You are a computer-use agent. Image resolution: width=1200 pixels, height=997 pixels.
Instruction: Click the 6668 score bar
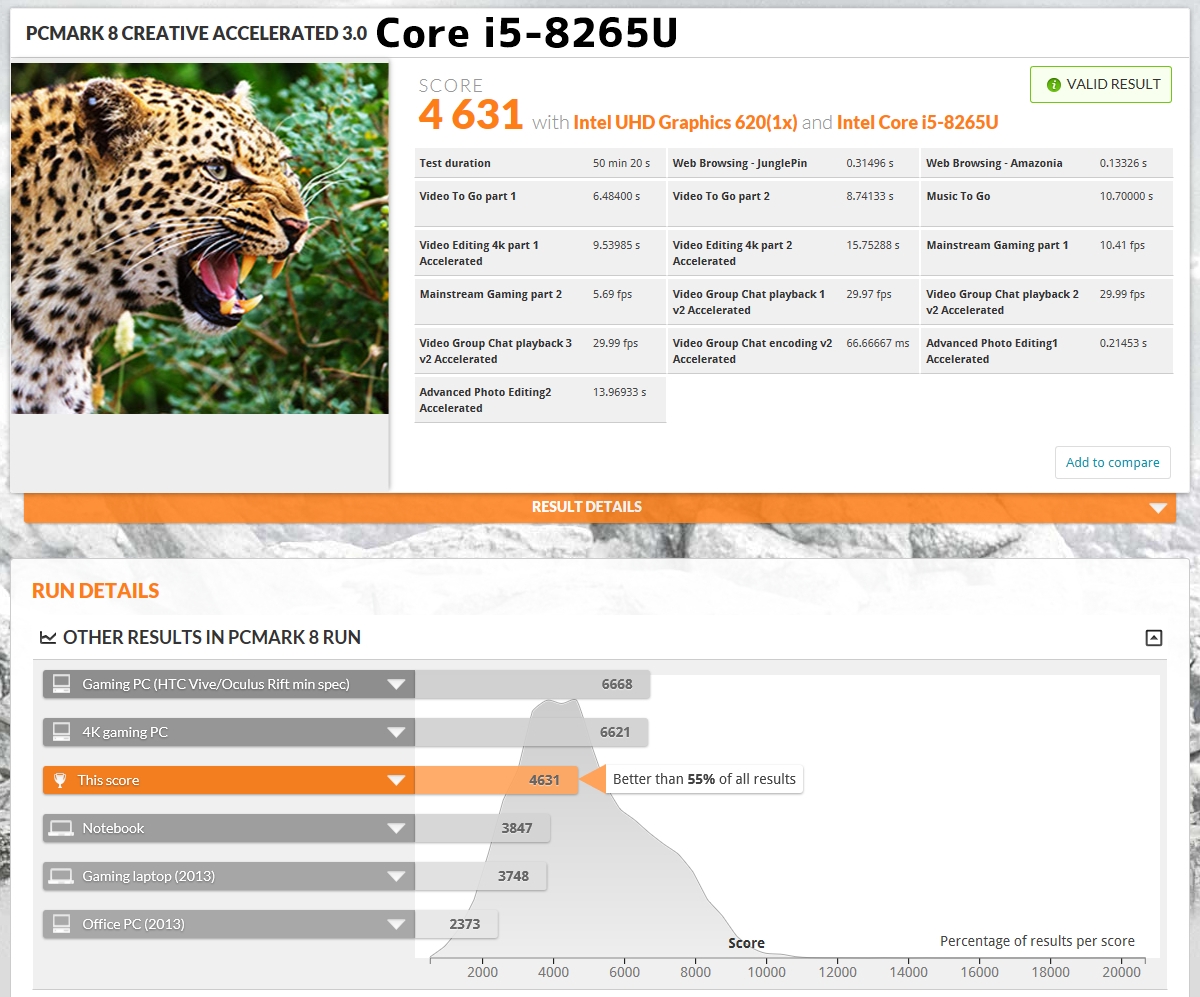point(532,684)
